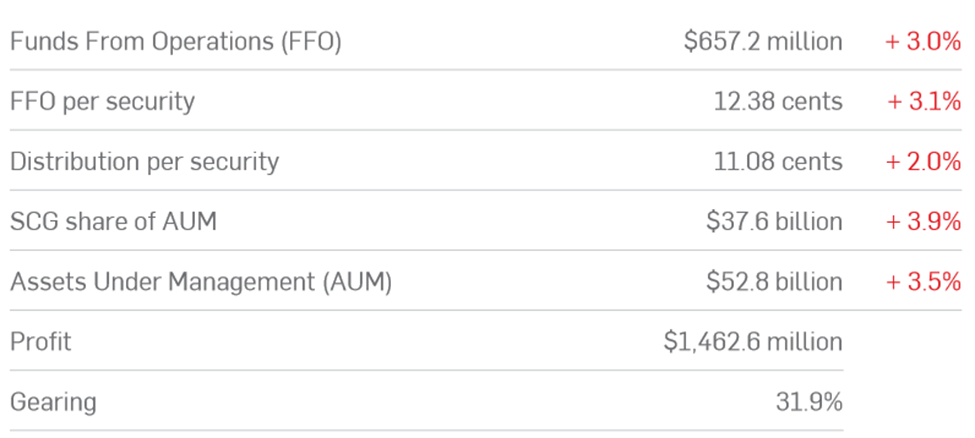Viewport: 975px width, 438px height.
Task: Click the $37.6 billion value
Action: [x=774, y=221]
